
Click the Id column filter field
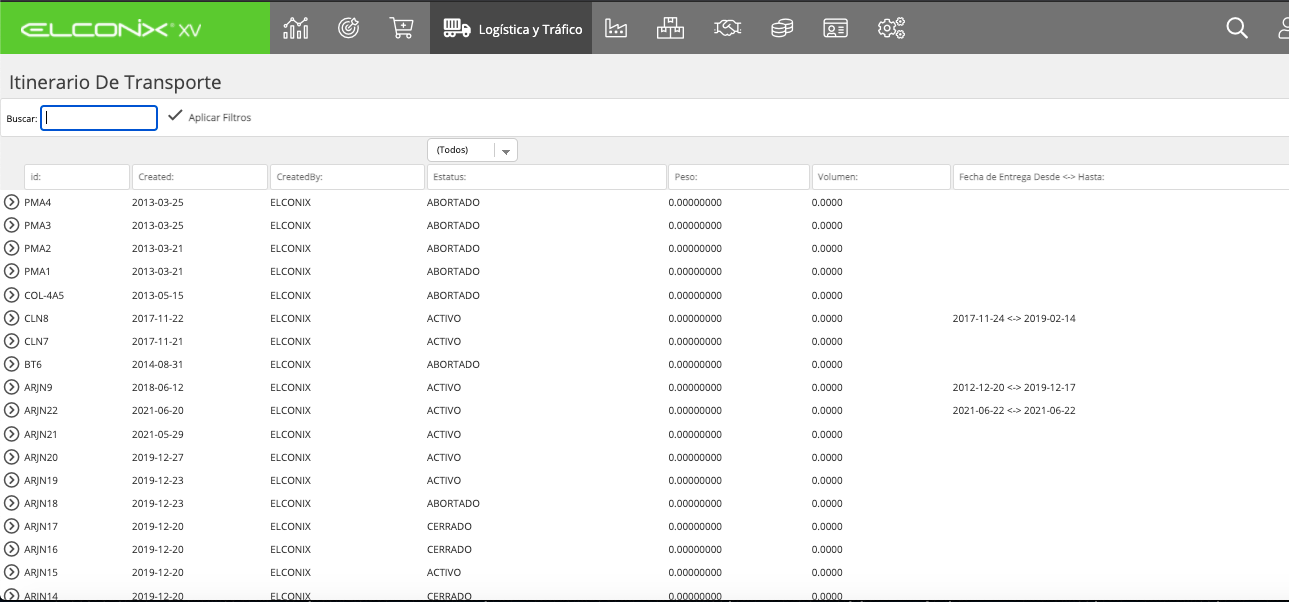(x=77, y=177)
